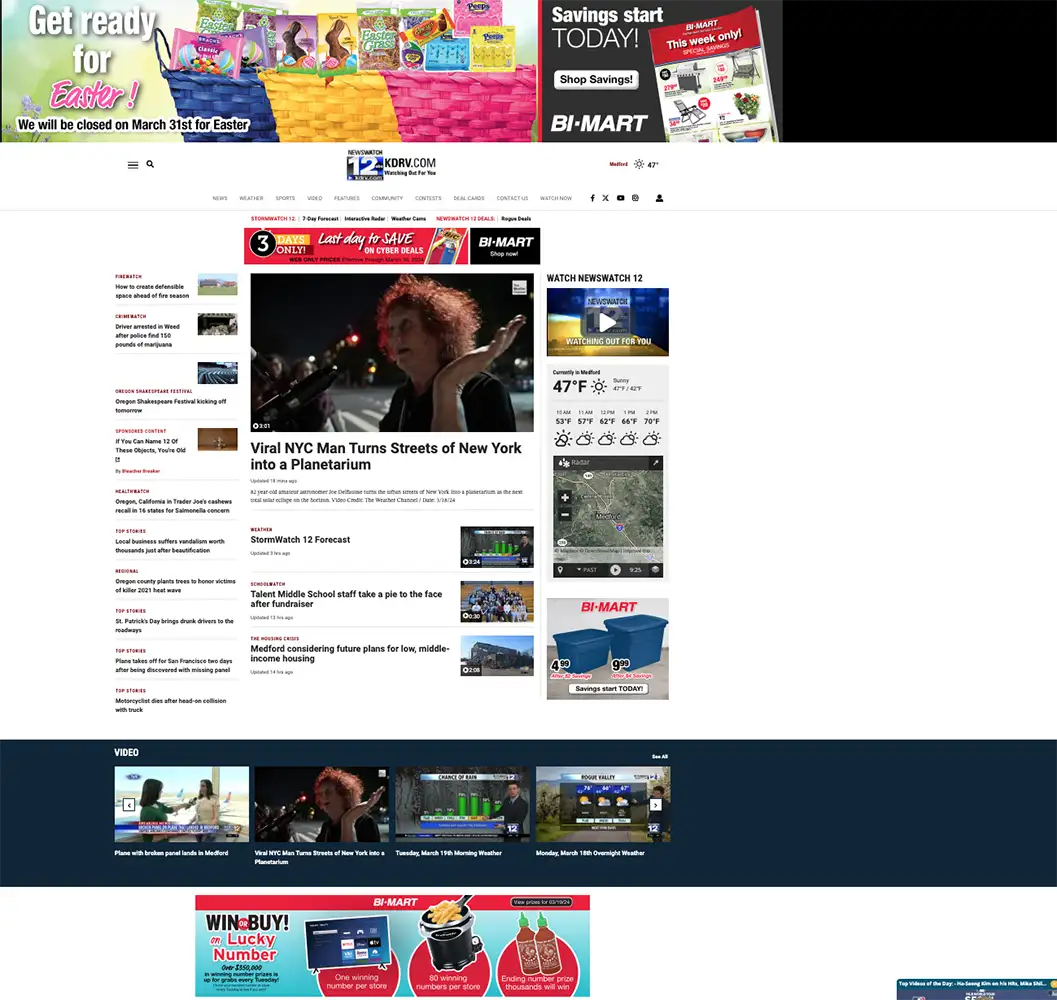Open driver arrested in Weed story

[148, 335]
